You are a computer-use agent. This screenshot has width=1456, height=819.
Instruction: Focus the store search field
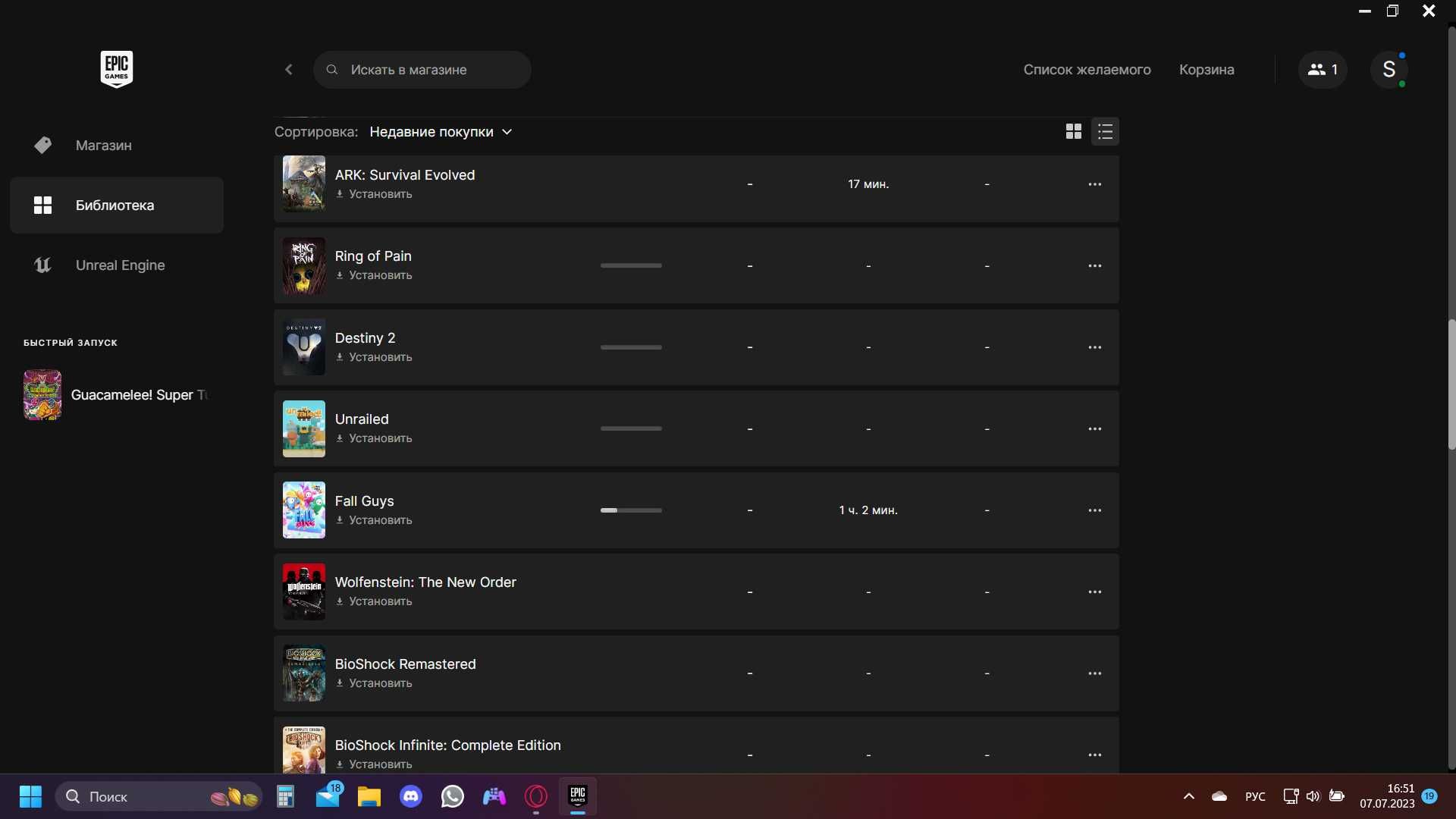[x=422, y=70]
